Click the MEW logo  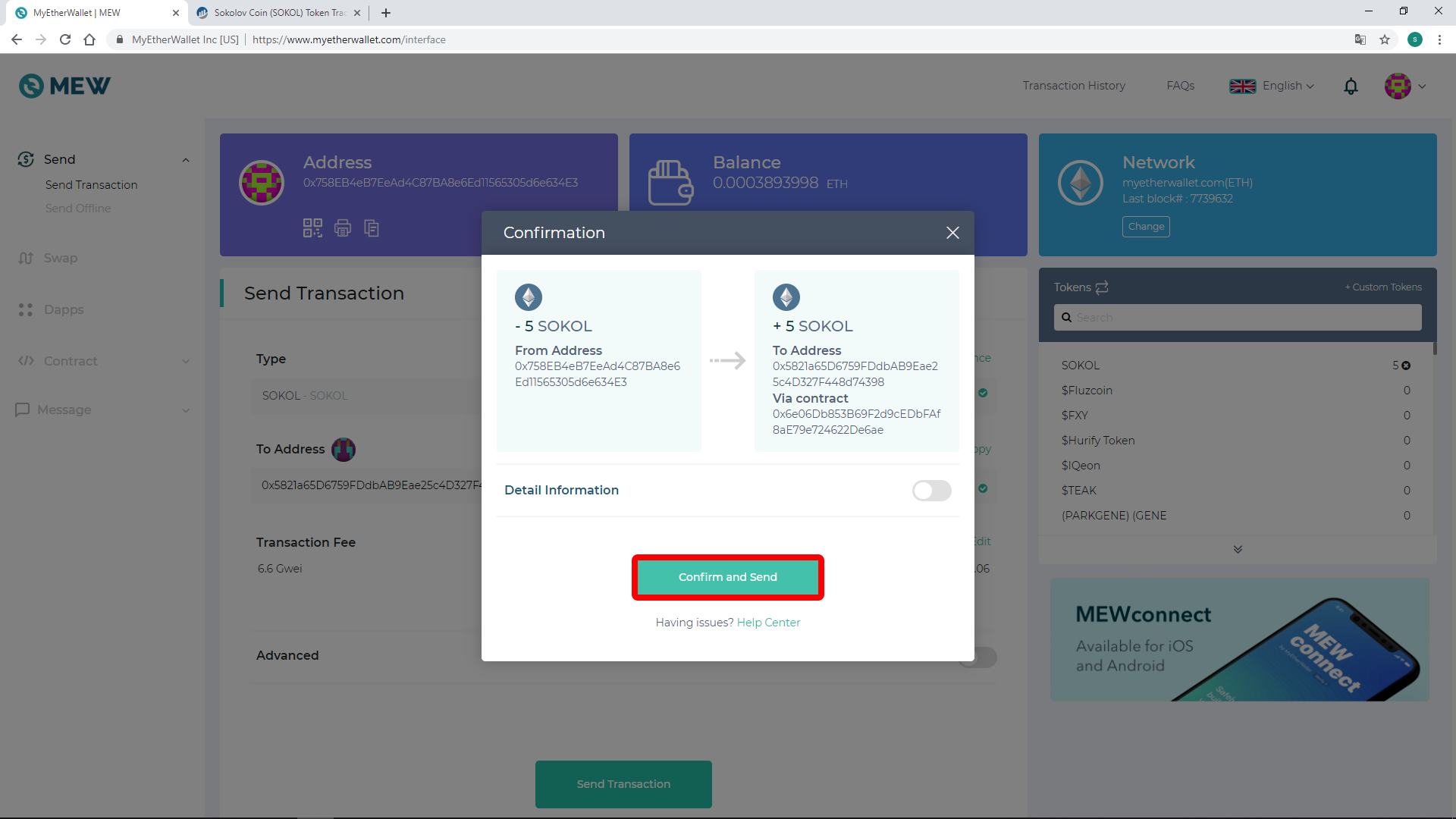point(64,86)
